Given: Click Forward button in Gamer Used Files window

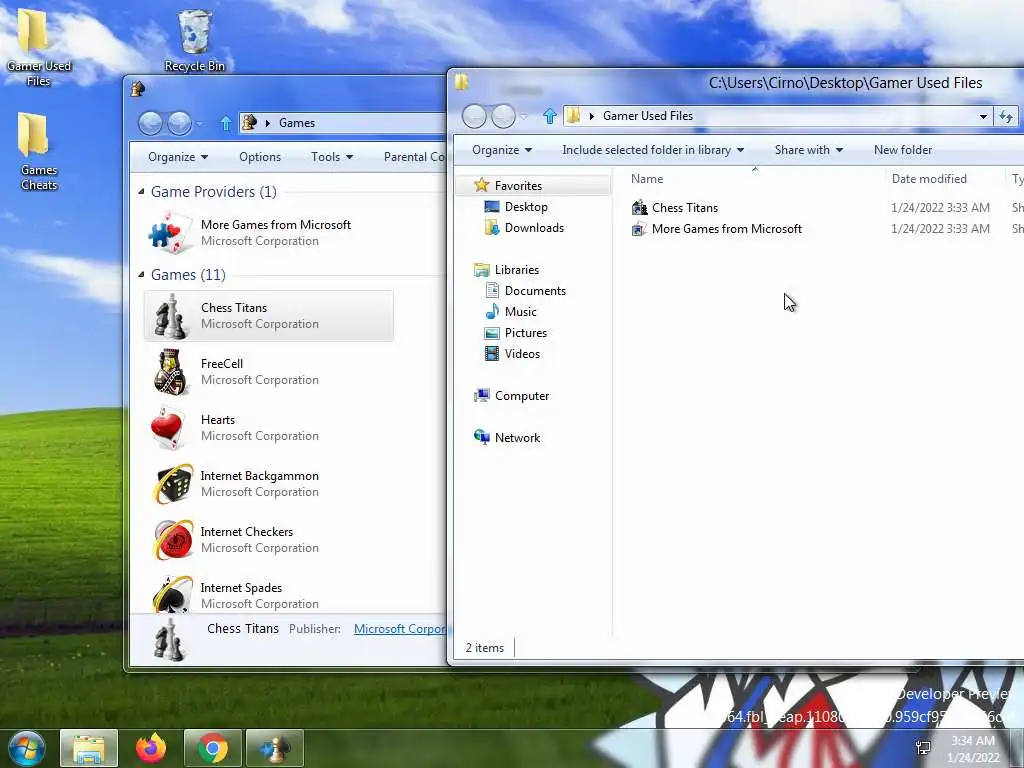Looking at the screenshot, I should 503,116.
